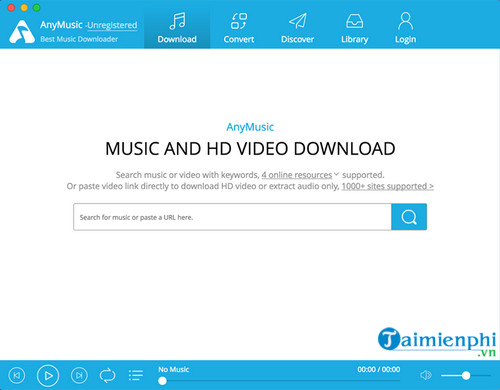Open the Discover tab
500x390 pixels.
[297, 28]
